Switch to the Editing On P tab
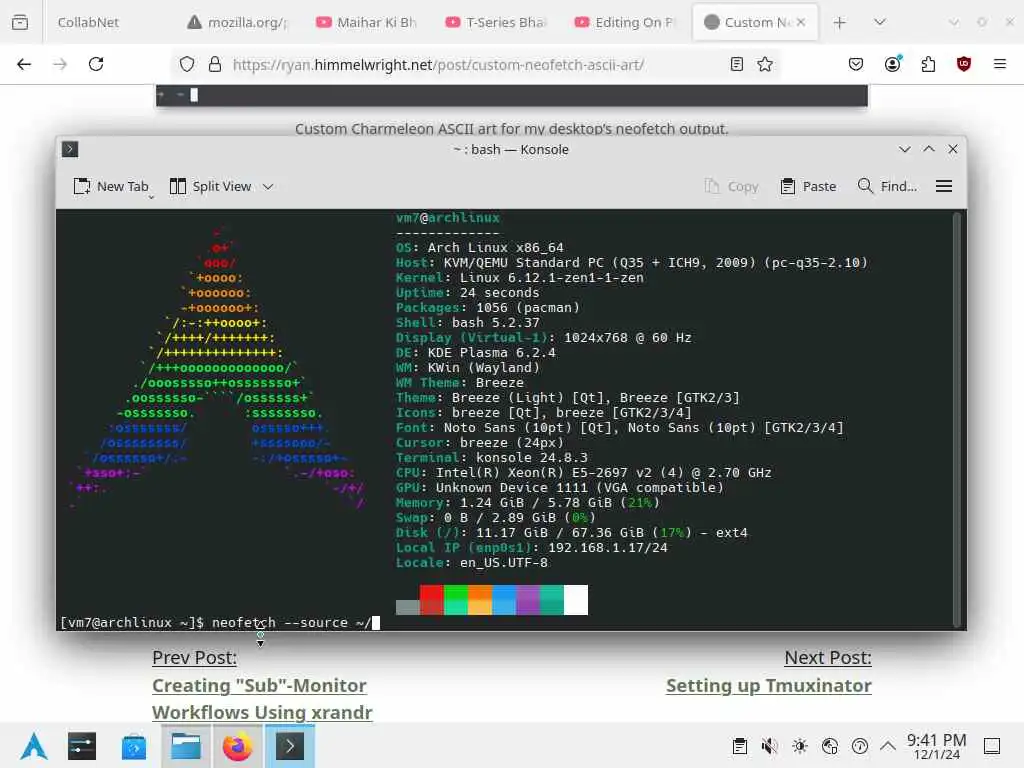Image resolution: width=1024 pixels, height=768 pixels. click(x=626, y=22)
